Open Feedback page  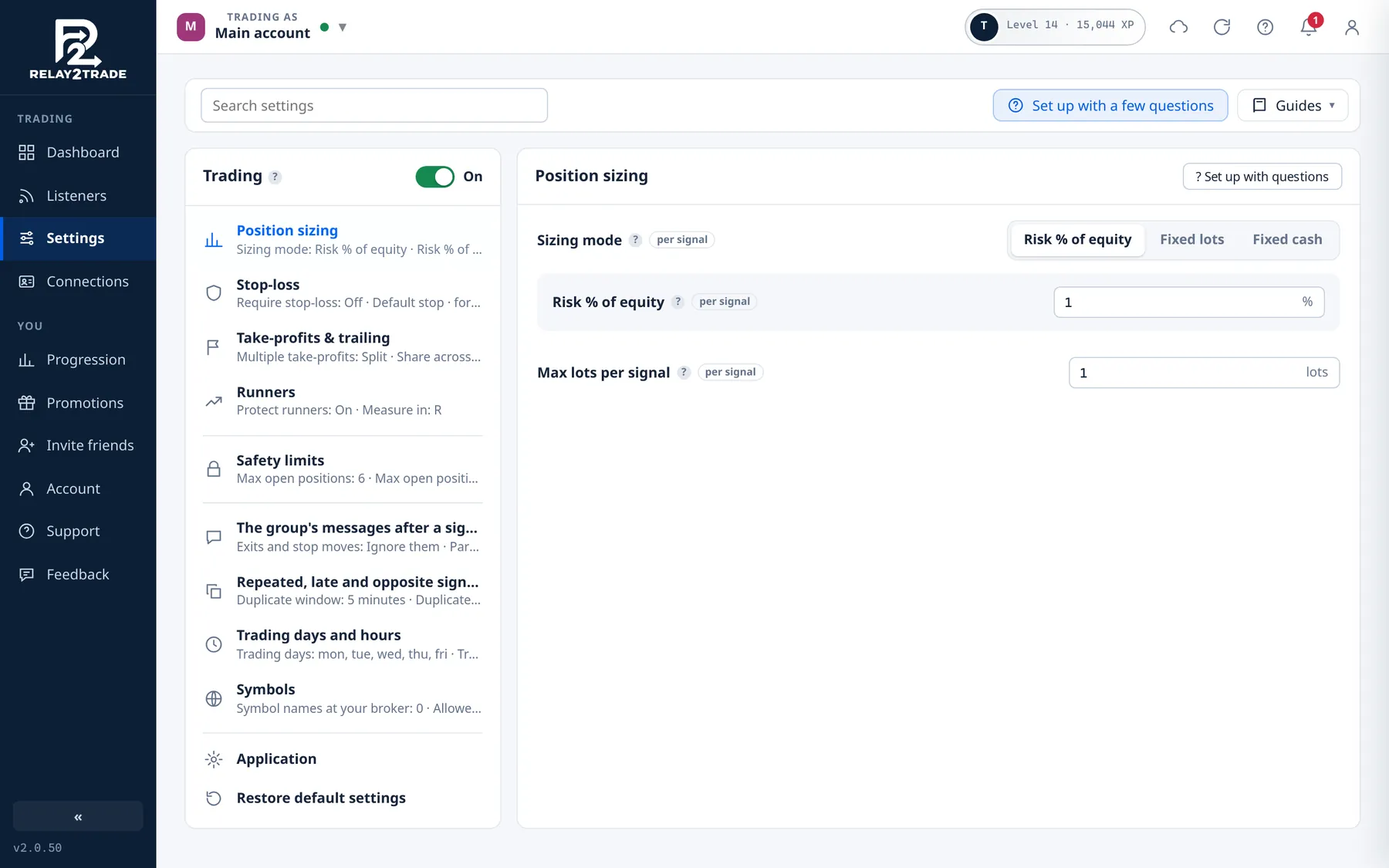point(78,574)
